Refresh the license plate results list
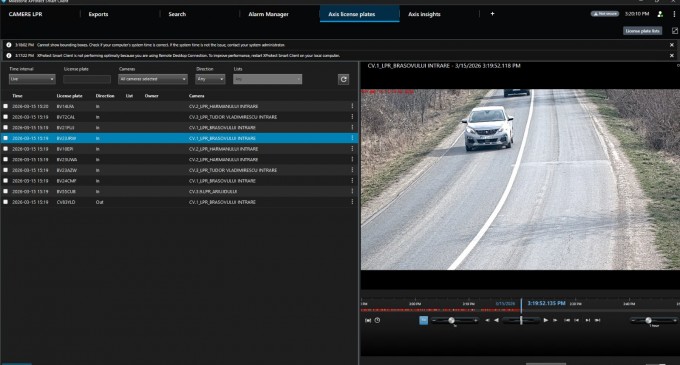 [x=343, y=79]
